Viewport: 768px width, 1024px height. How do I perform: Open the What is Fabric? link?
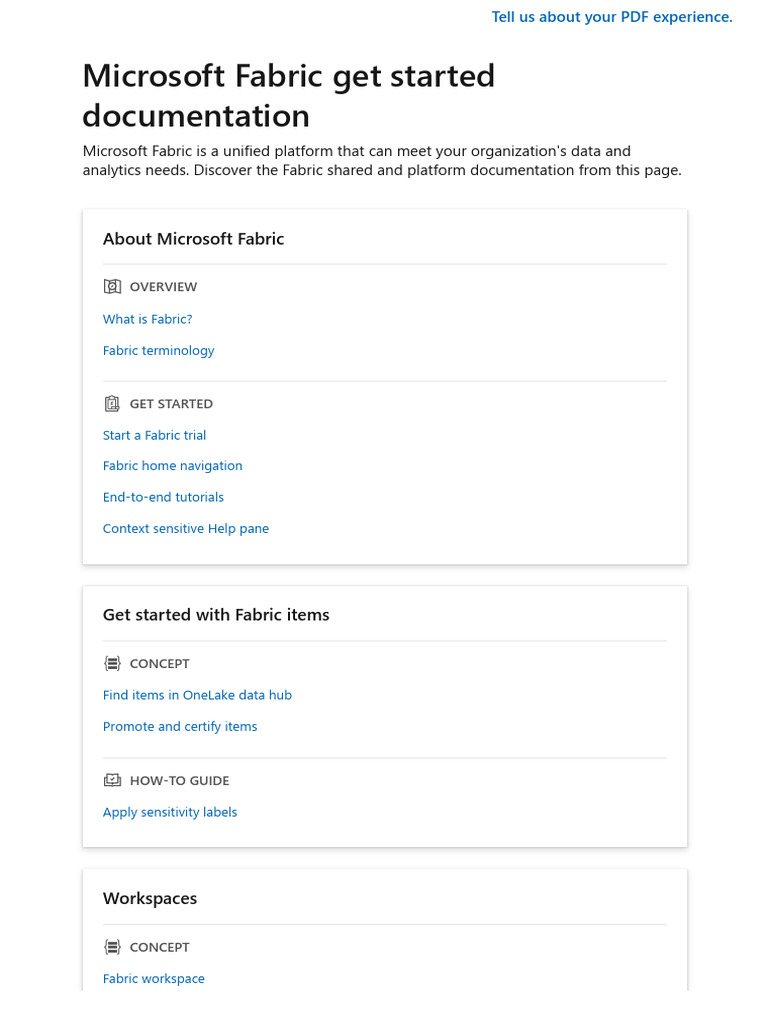tap(147, 319)
